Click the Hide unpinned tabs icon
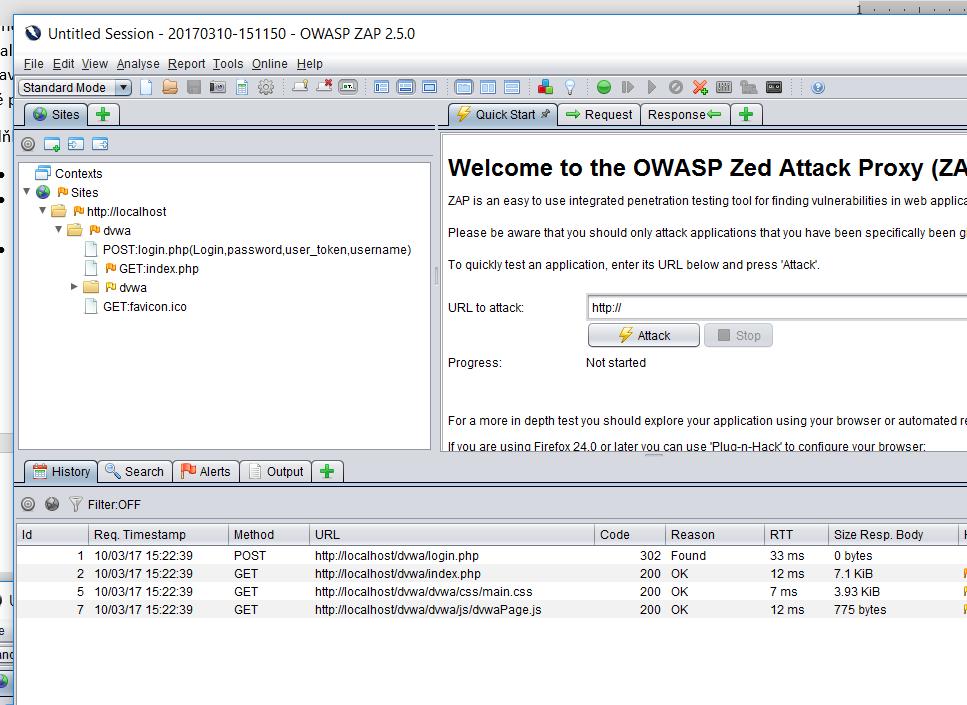967x705 pixels. click(x=324, y=87)
